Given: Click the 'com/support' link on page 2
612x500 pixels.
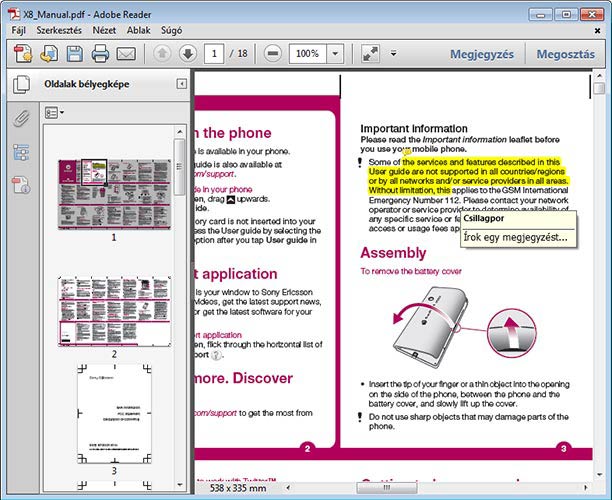Looking at the screenshot, I should 215,413.
